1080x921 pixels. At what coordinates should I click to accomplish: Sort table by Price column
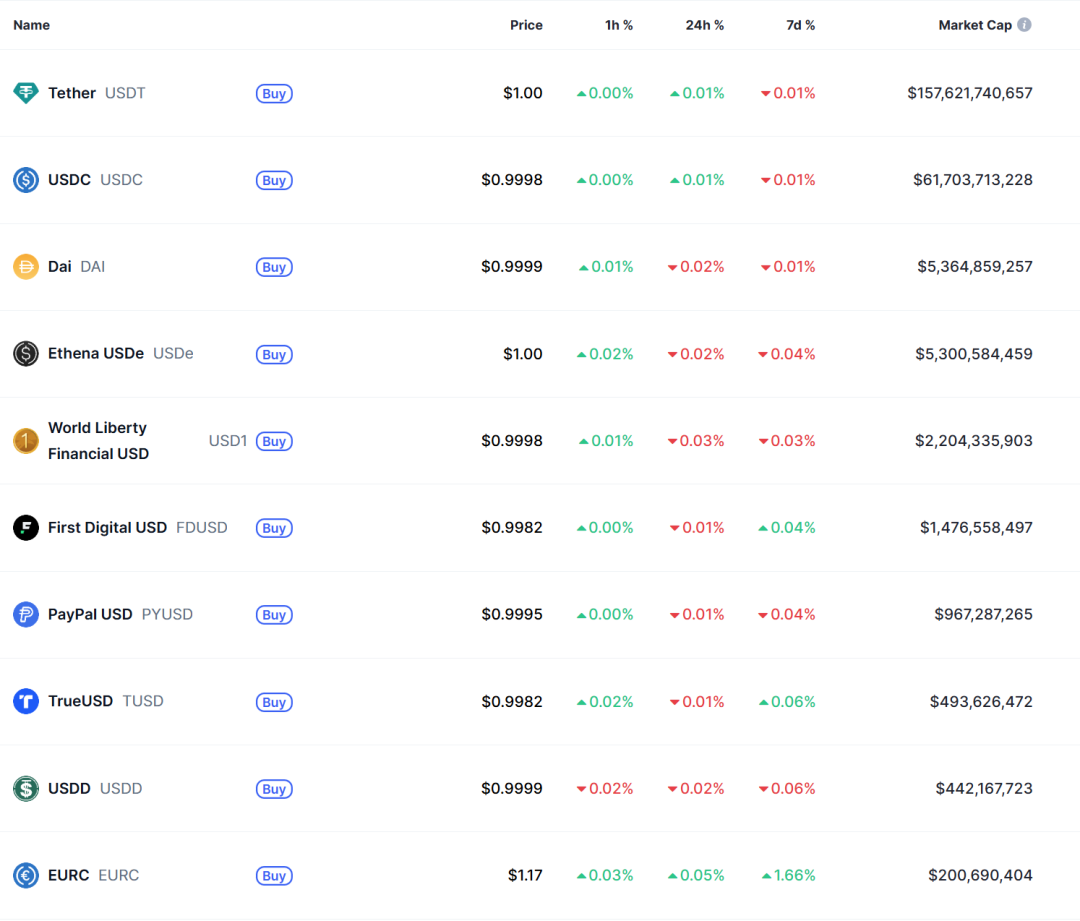point(526,25)
